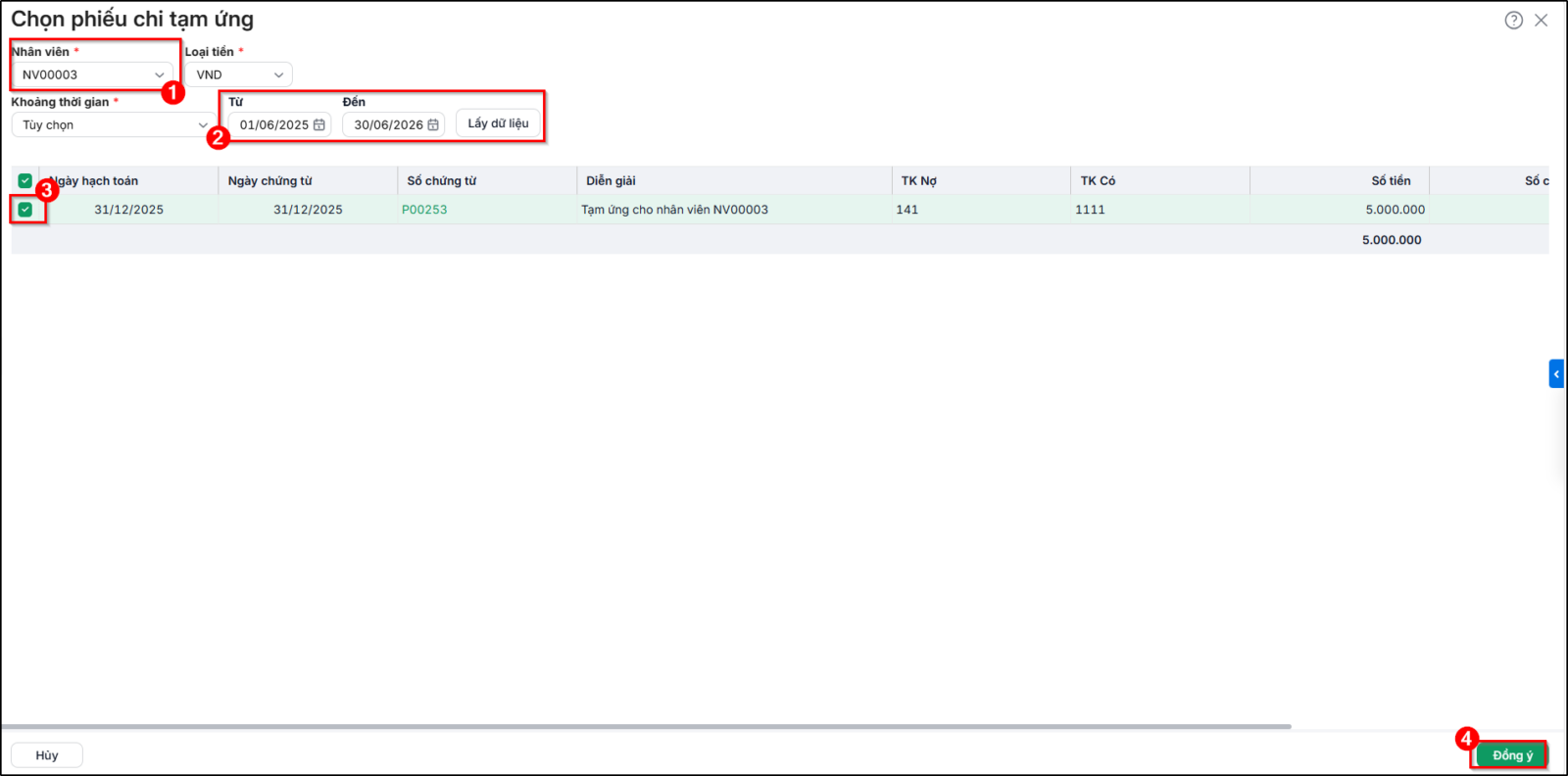The height and width of the screenshot is (776, 1568).
Task: Open calendar picker for Đến date
Action: point(433,125)
